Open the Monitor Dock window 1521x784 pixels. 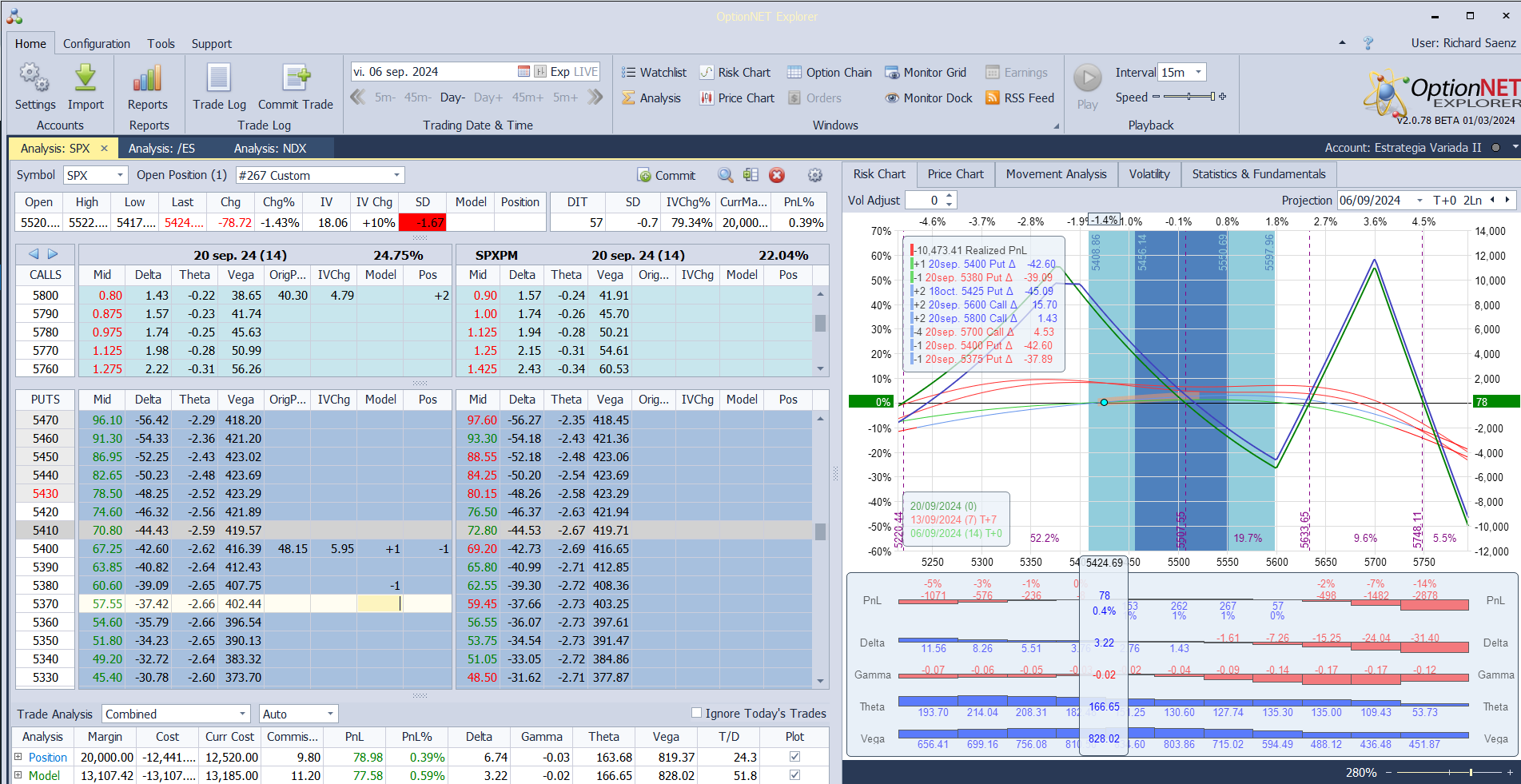tap(929, 98)
